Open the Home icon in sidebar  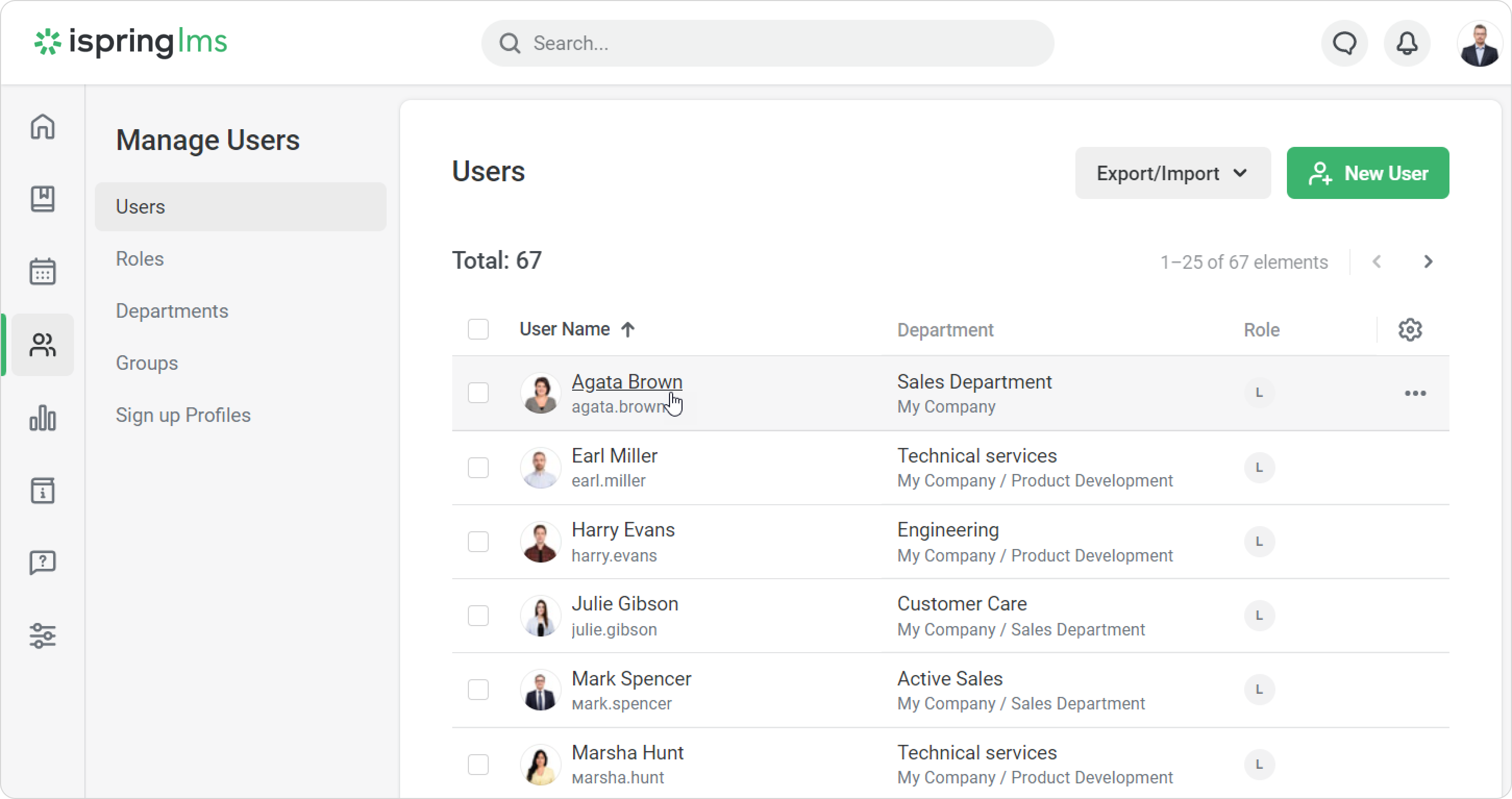pyautogui.click(x=42, y=126)
